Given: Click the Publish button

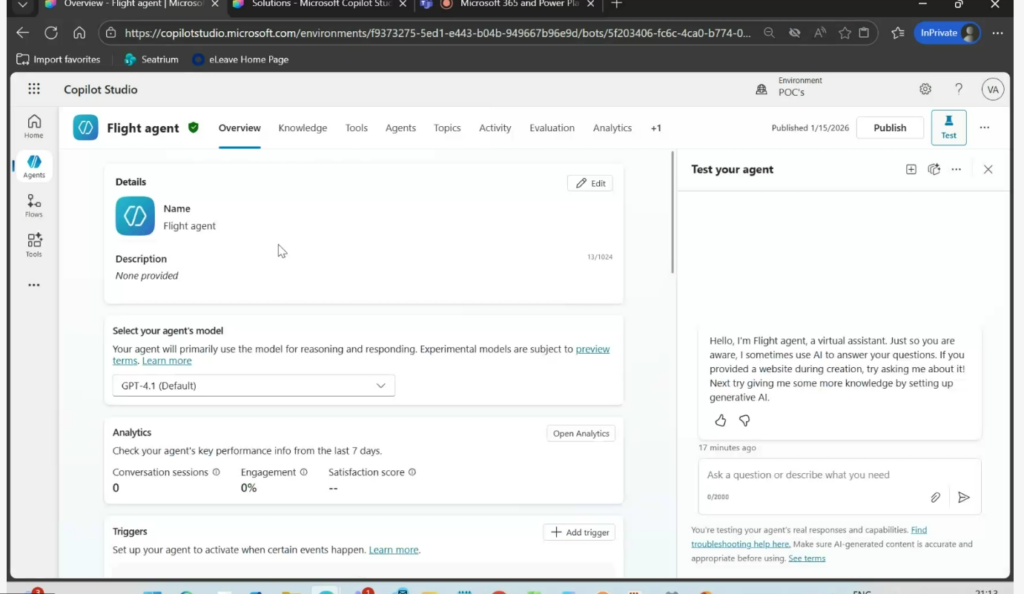Looking at the screenshot, I should (889, 128).
